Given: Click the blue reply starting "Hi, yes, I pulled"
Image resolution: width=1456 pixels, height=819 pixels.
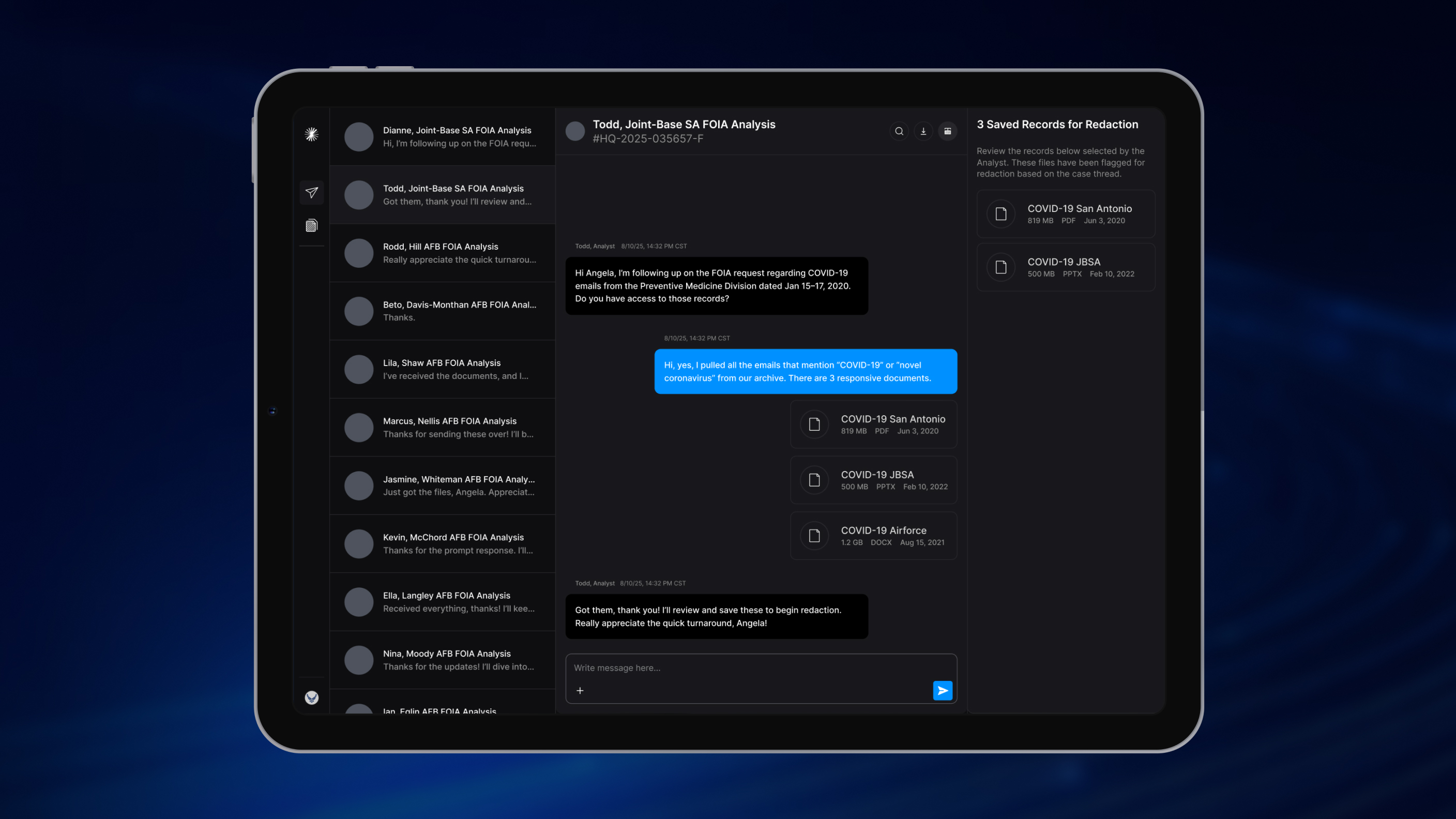Looking at the screenshot, I should (x=806, y=371).
